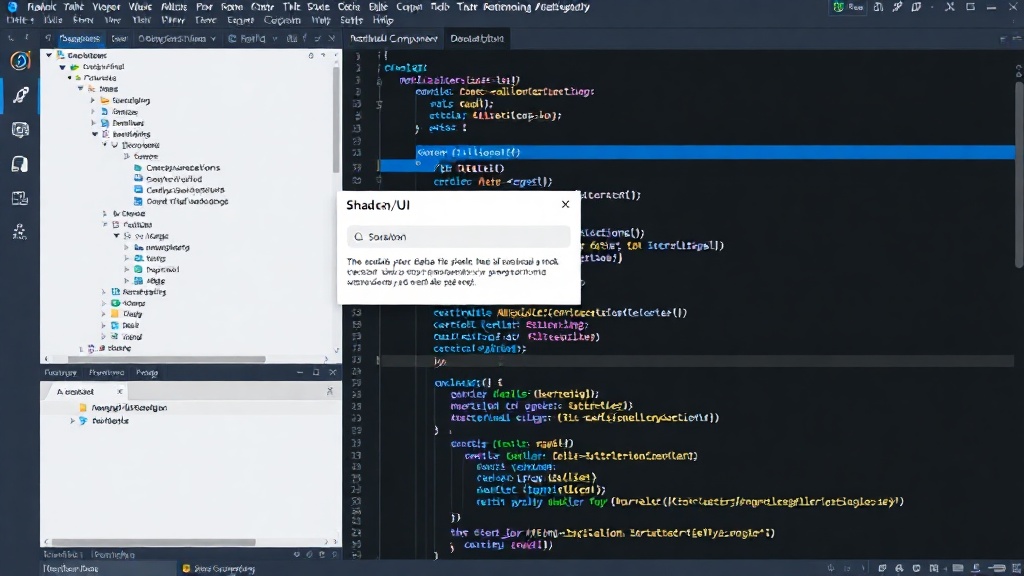Open the headset-shaped icon in the left activity bar

(20, 164)
